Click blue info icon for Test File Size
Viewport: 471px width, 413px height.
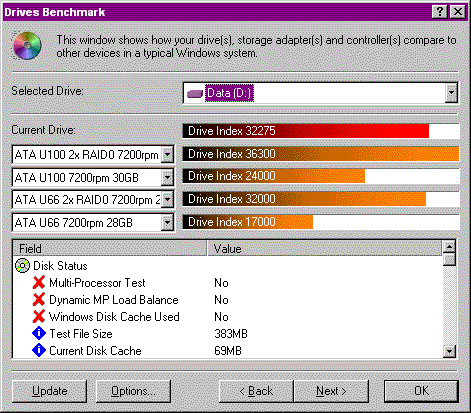click(x=39, y=333)
